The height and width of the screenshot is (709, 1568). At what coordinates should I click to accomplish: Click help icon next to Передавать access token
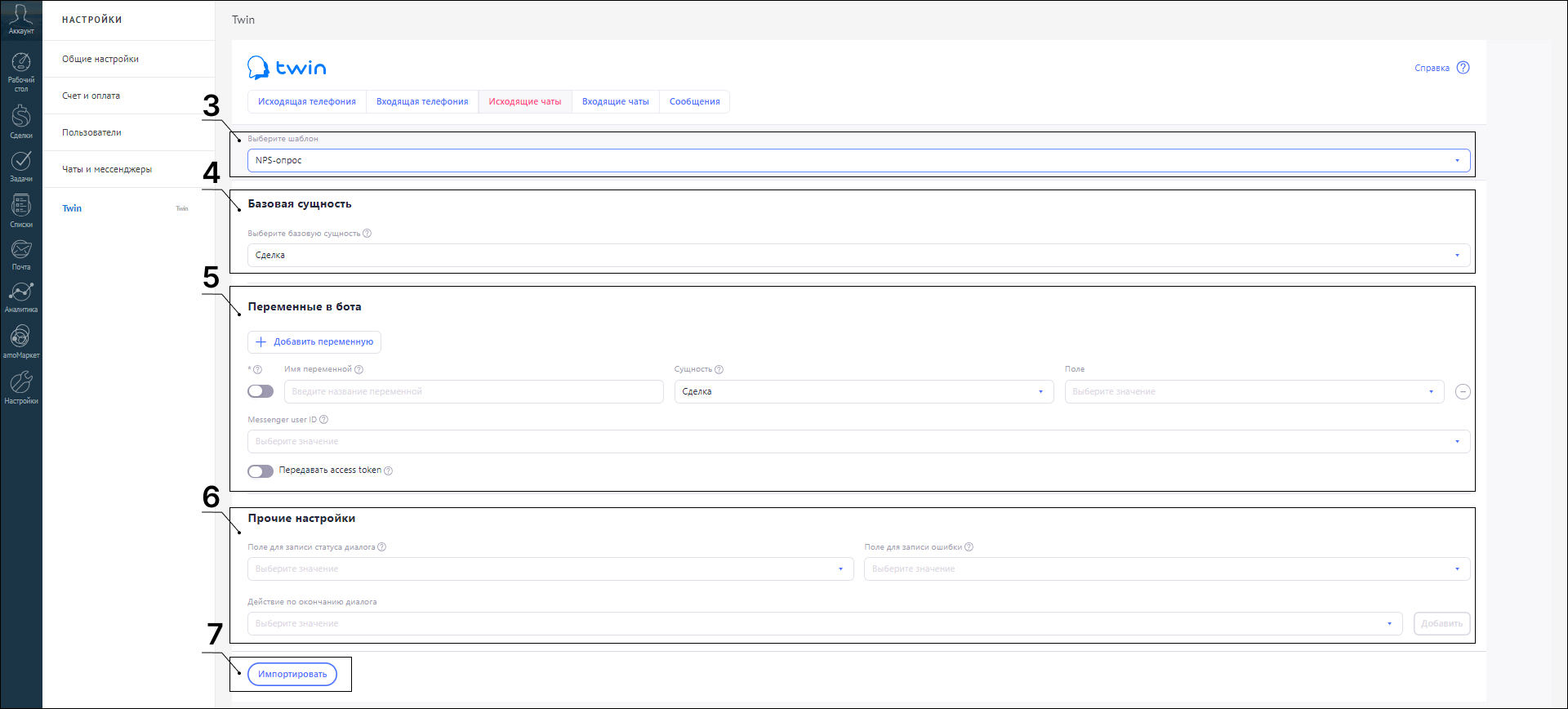click(388, 470)
